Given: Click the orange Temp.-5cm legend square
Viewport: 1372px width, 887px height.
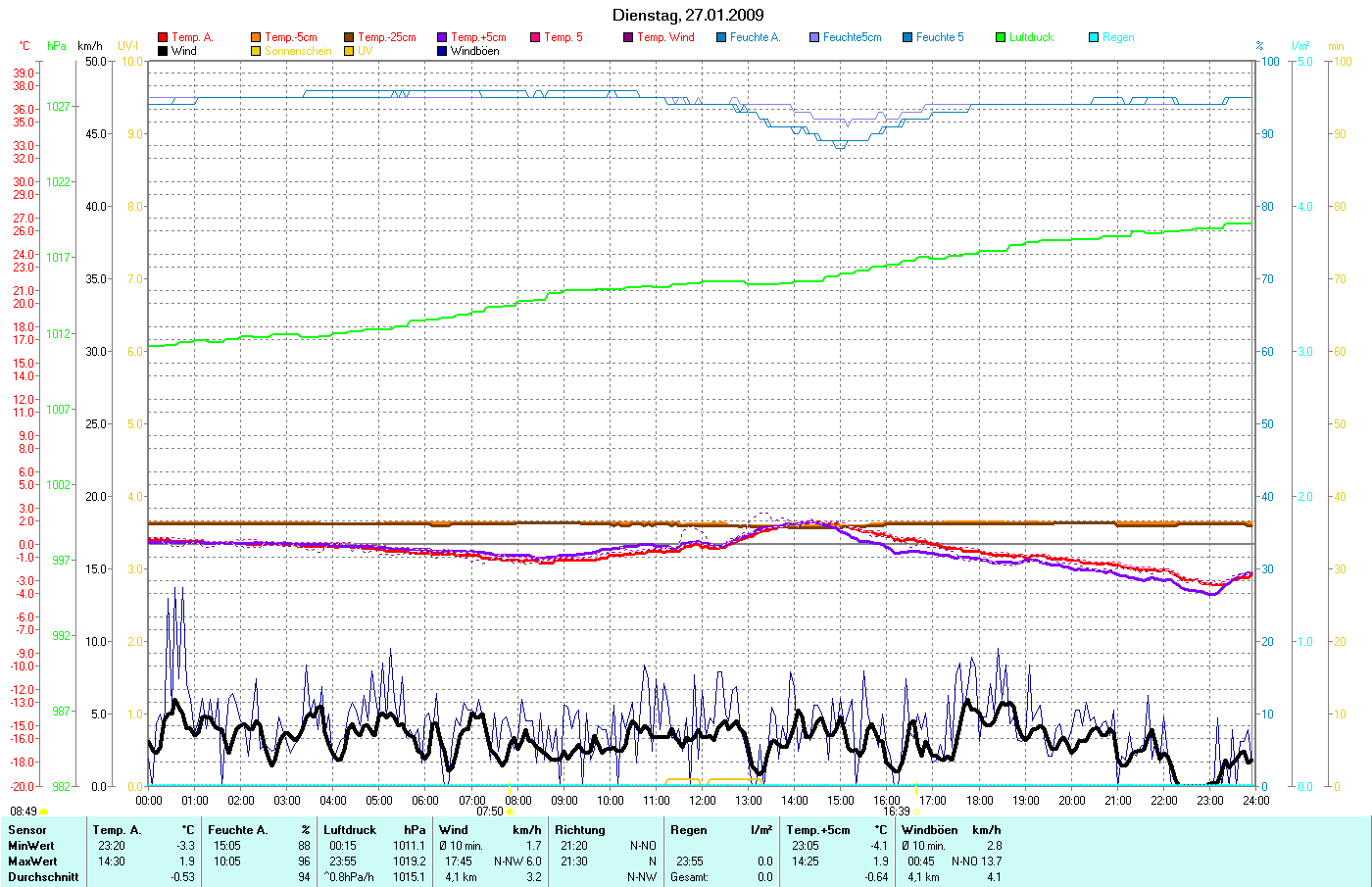Looking at the screenshot, I should point(256,37).
